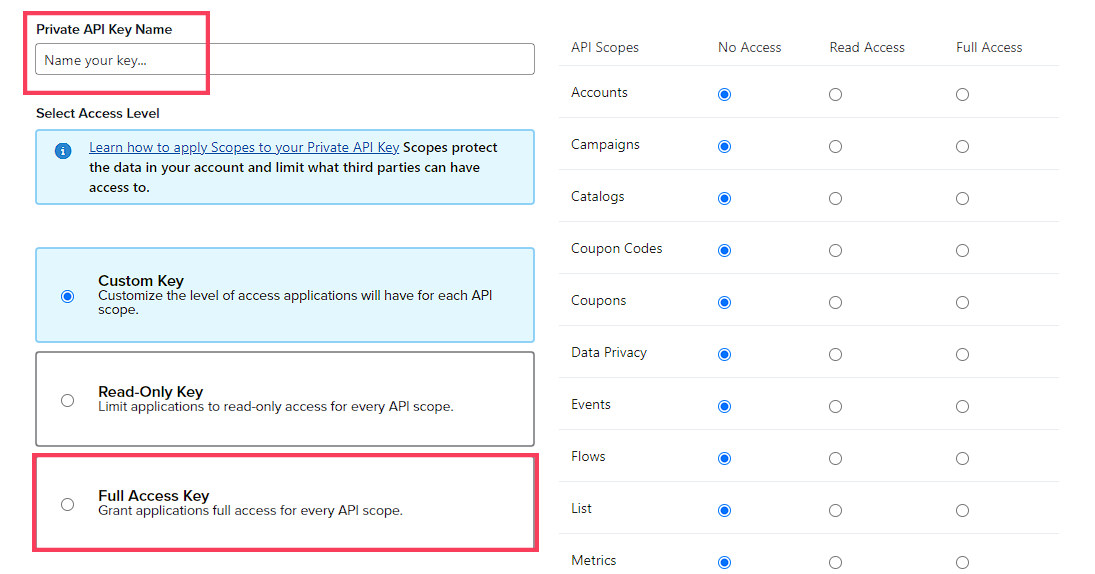Image resolution: width=1095 pixels, height=574 pixels.
Task: Choose the Full Access Key option
Action: pyautogui.click(x=67, y=504)
